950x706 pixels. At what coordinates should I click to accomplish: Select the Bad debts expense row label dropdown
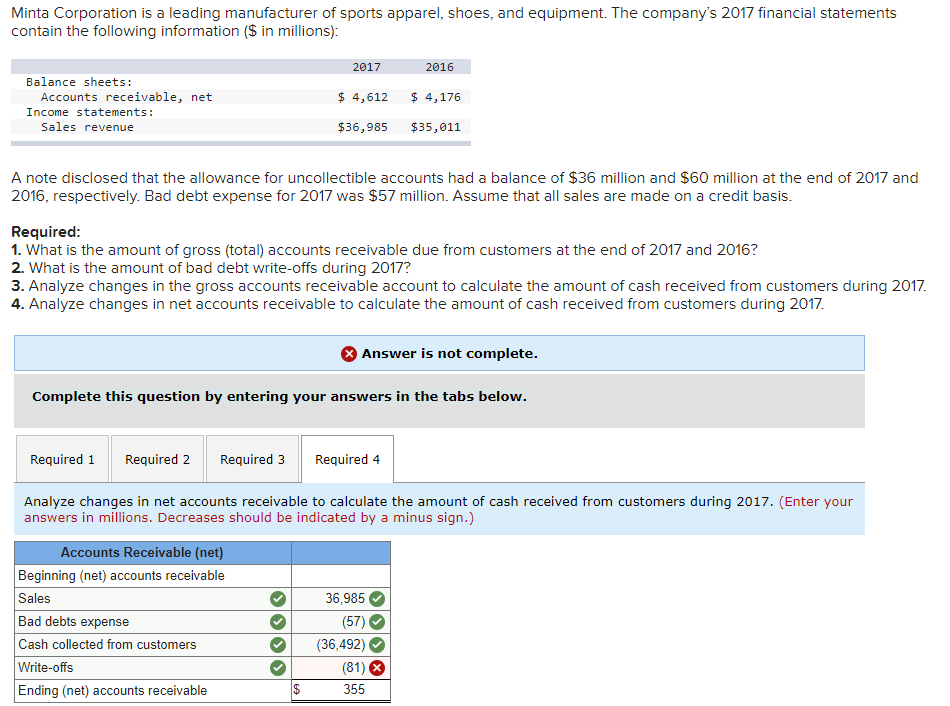coord(153,622)
